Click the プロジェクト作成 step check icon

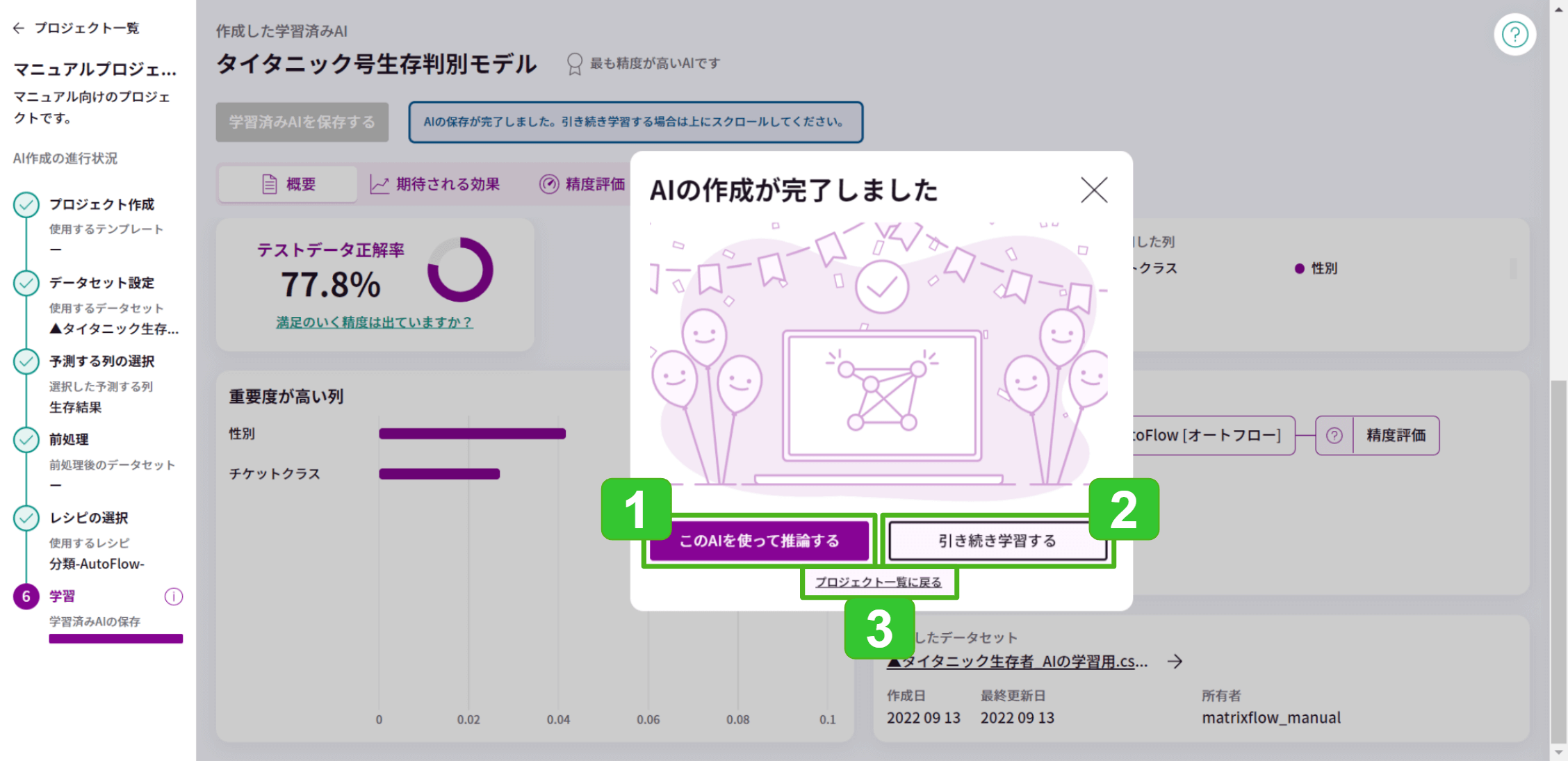[x=26, y=205]
